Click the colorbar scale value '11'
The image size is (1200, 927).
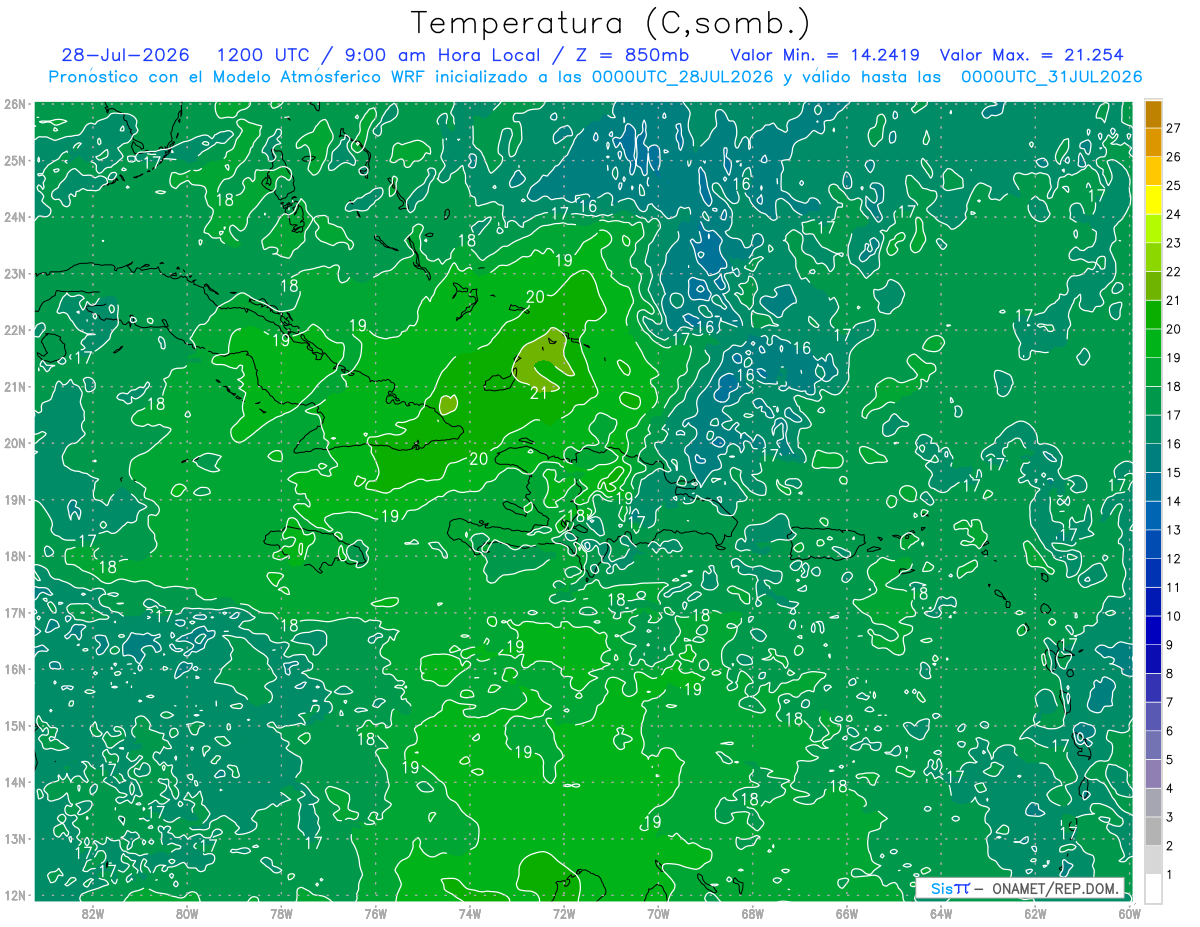(x=1174, y=588)
